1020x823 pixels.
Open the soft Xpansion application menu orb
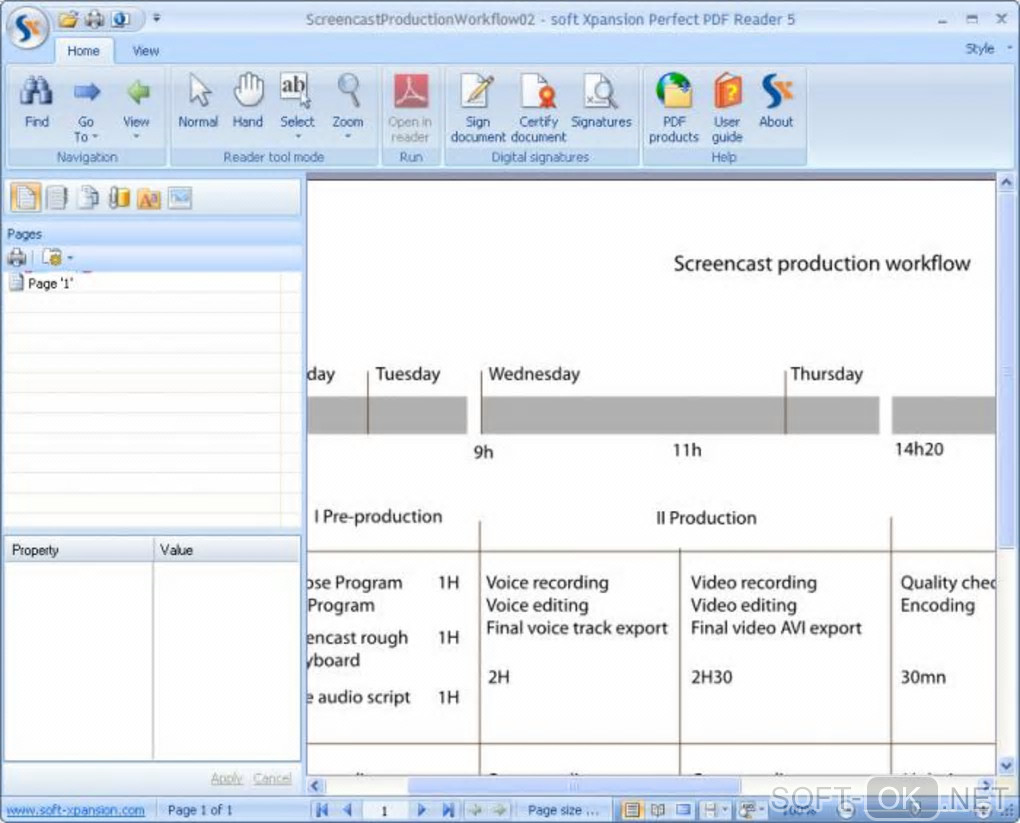click(x=26, y=27)
